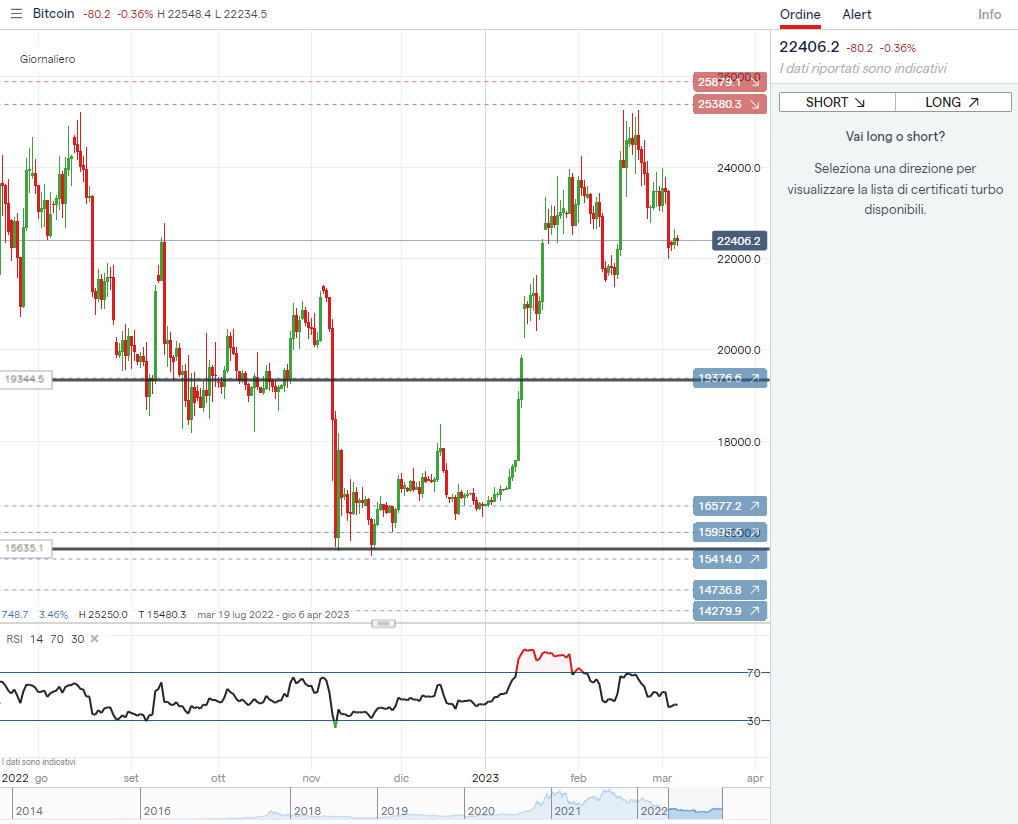This screenshot has width=1018, height=824.
Task: Click the 25380.3 short level tag
Action: (x=729, y=104)
